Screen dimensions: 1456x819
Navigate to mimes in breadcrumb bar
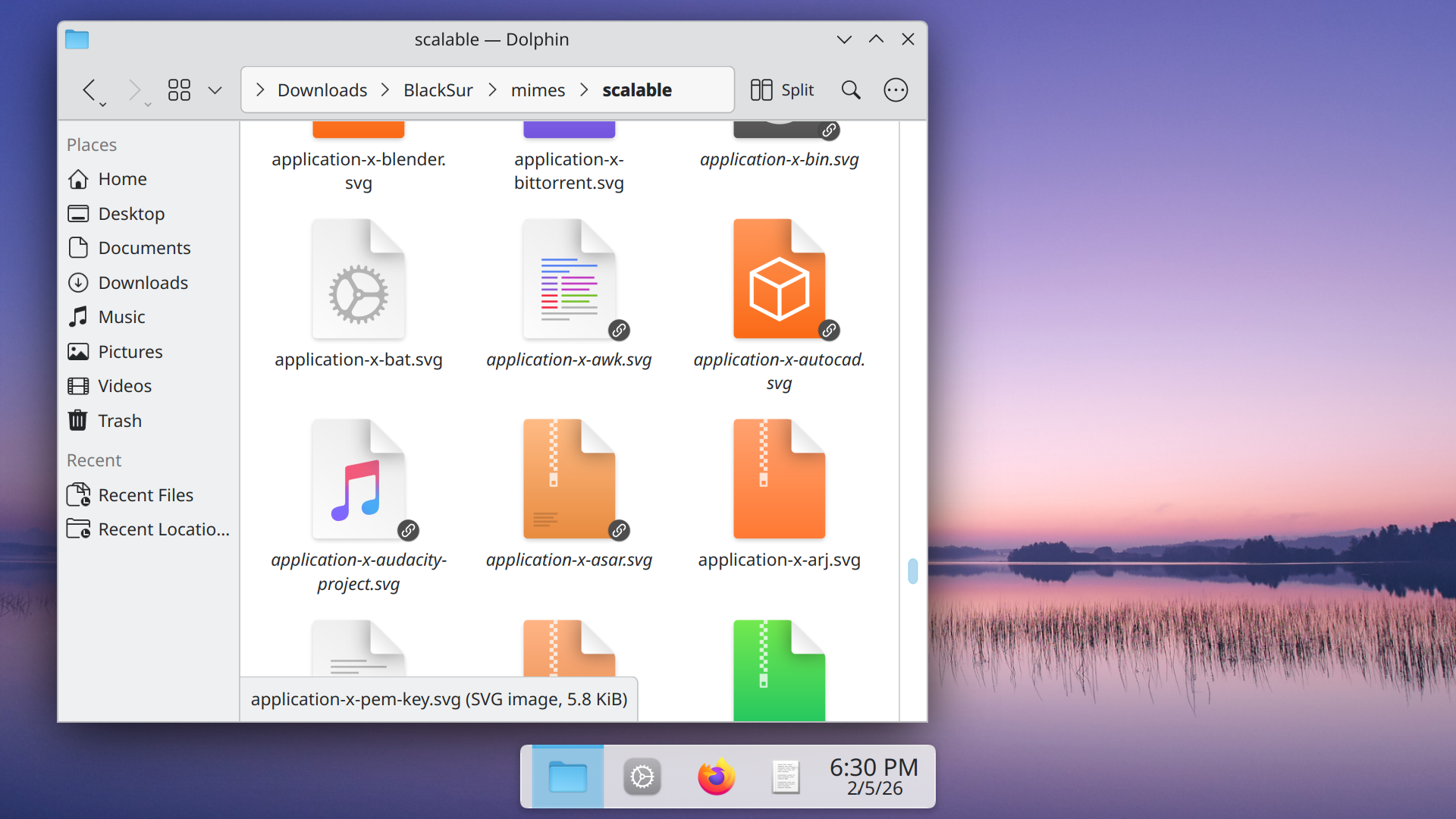point(538,90)
